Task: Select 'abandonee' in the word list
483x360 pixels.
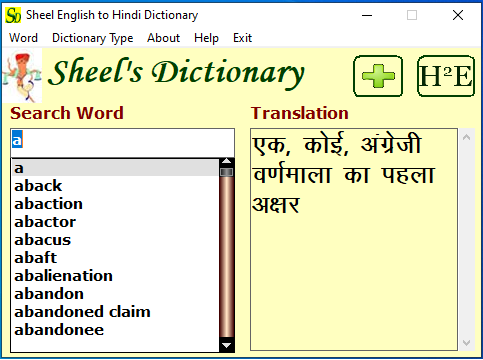Action: (115, 330)
